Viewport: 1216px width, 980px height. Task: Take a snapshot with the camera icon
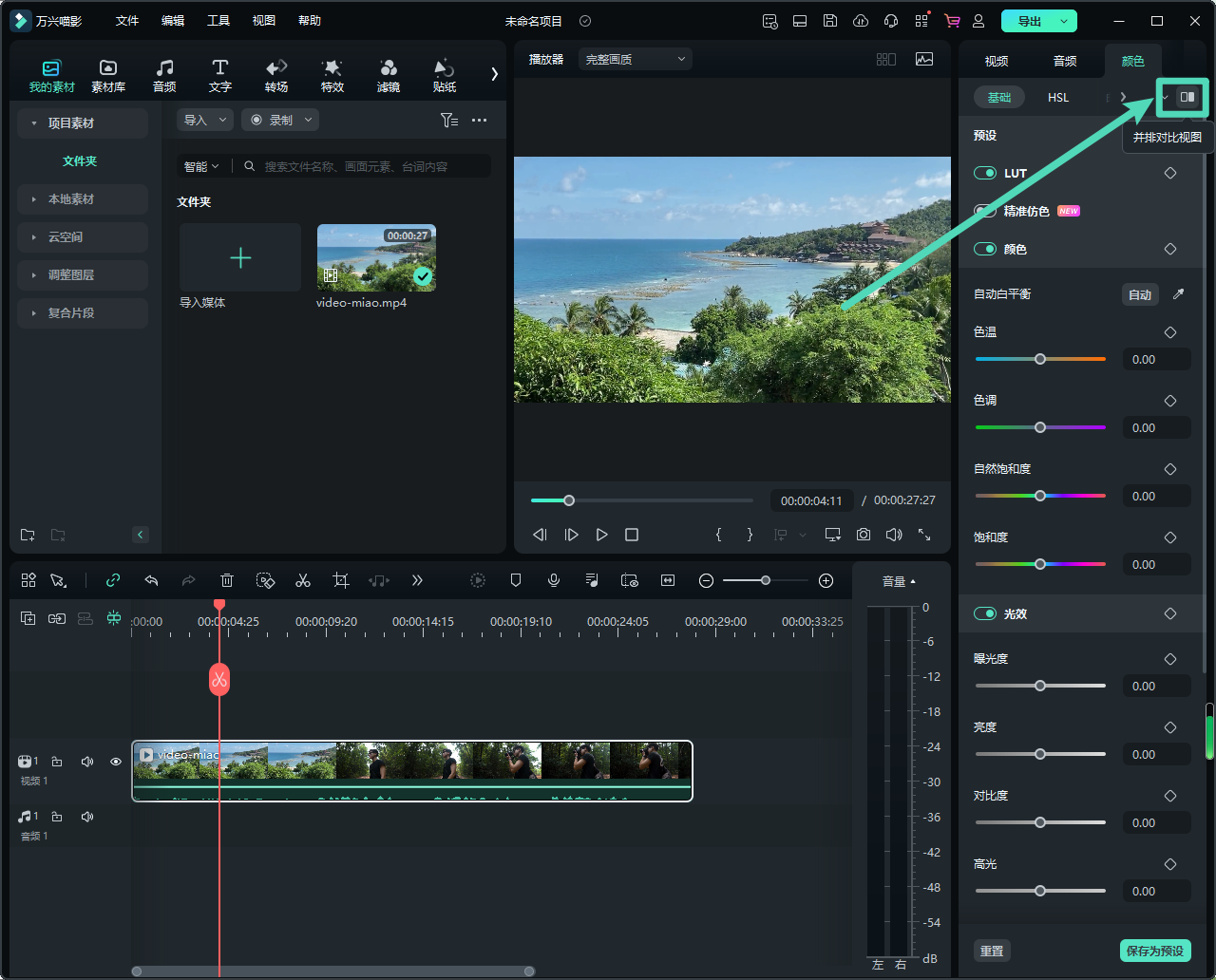coord(863,535)
